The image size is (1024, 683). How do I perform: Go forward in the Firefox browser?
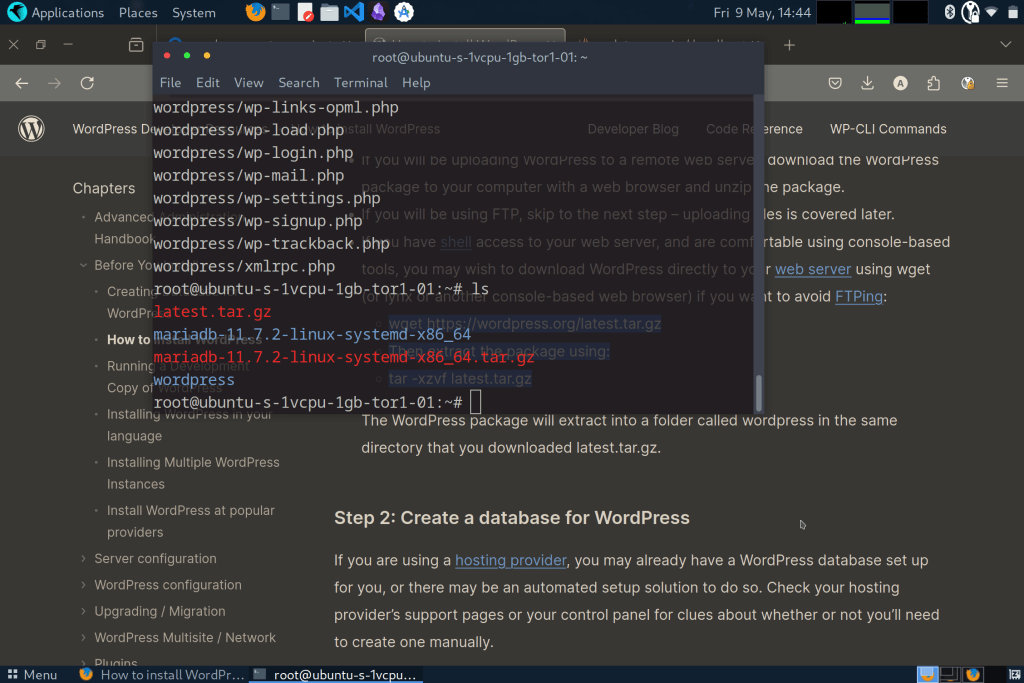(54, 83)
